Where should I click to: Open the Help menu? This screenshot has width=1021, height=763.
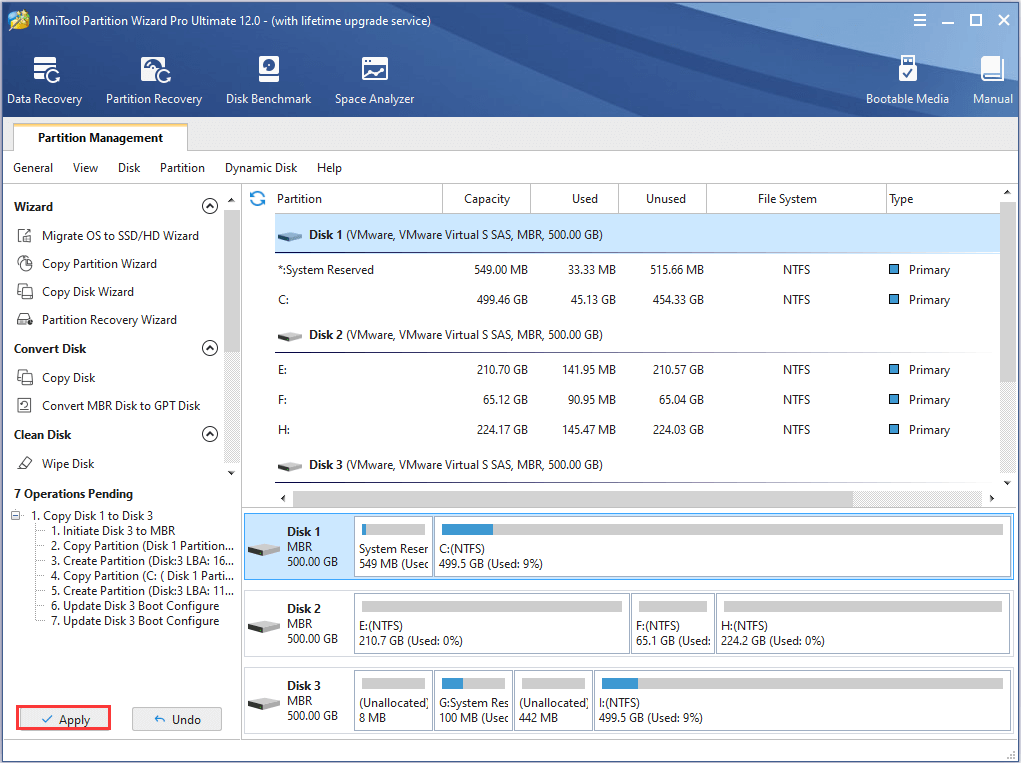329,168
